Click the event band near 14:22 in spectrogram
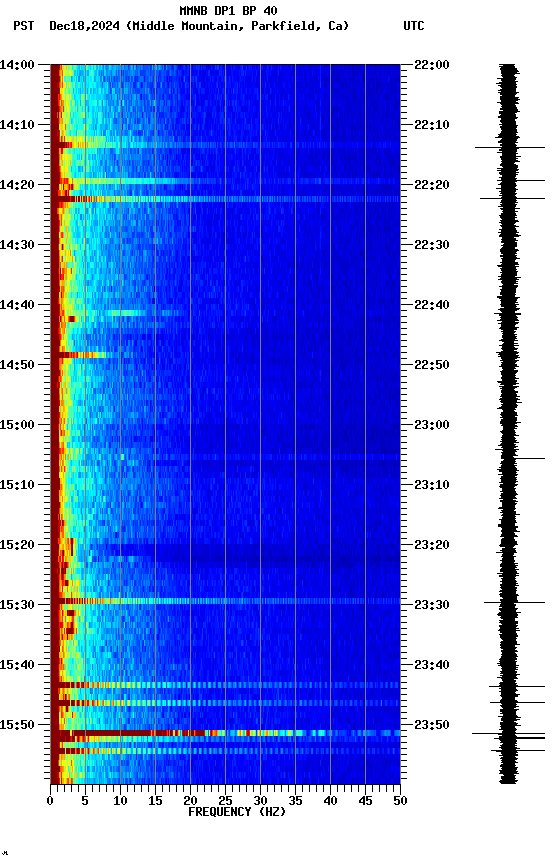552x864 pixels. (225, 199)
